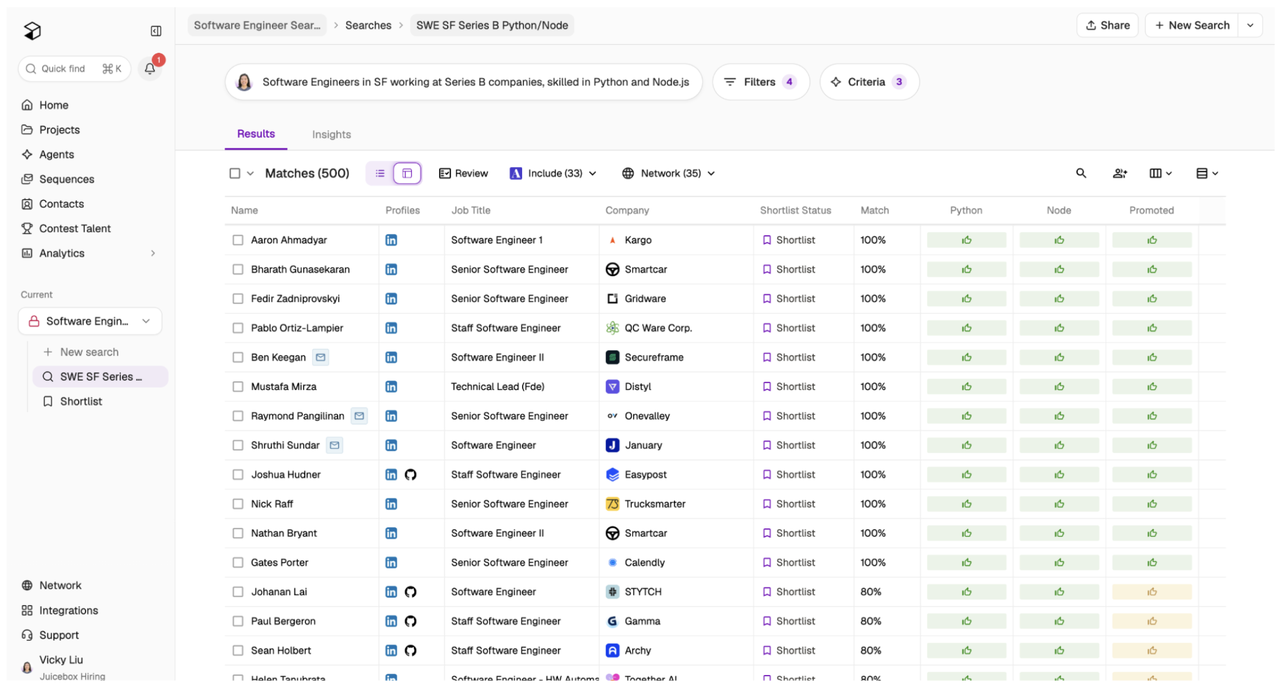Click the Easypost company logo
Screen dimensions: 1280x692
613,475
